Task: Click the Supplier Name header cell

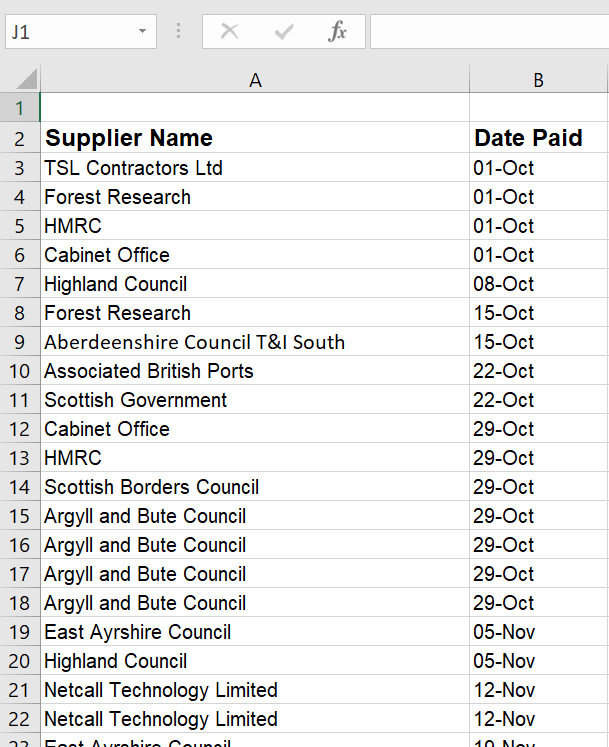Action: tap(128, 138)
